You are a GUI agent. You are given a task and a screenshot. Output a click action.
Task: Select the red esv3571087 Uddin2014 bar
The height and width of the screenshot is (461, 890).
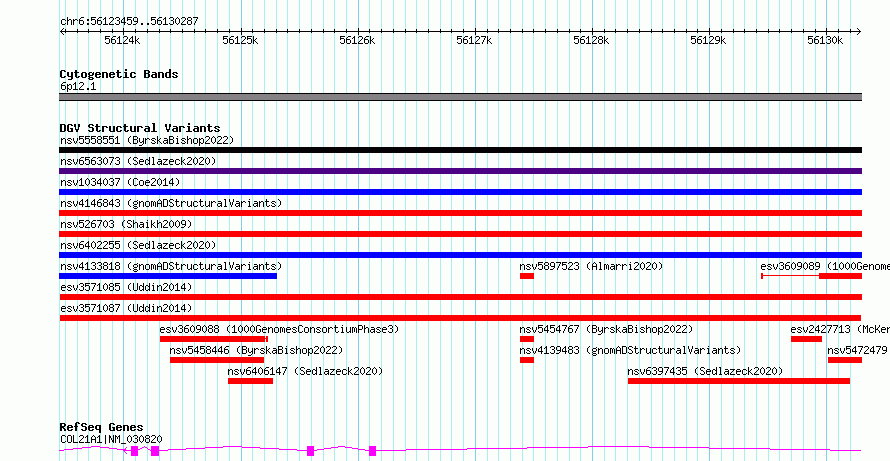click(460, 318)
